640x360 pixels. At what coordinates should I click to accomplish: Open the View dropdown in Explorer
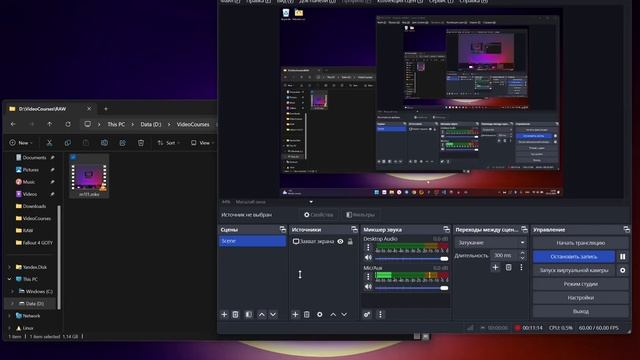tap(202, 142)
